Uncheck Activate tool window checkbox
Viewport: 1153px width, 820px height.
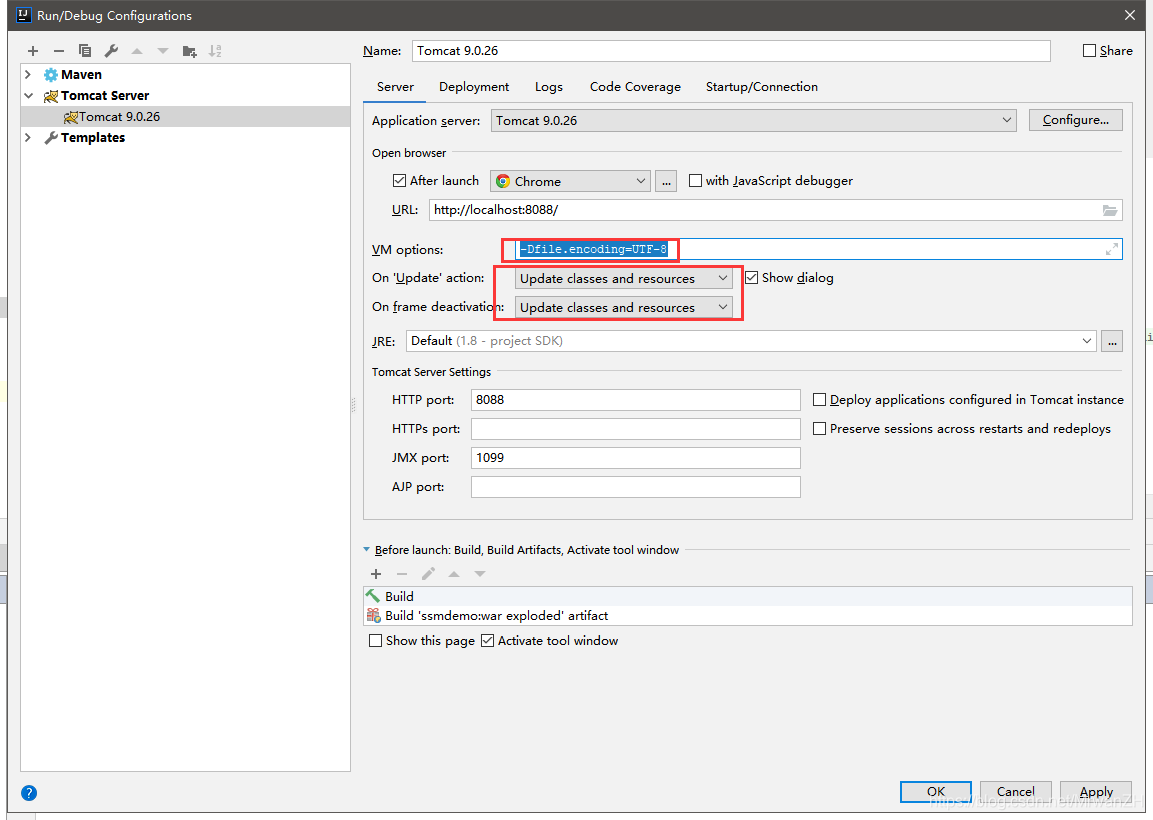[x=487, y=641]
